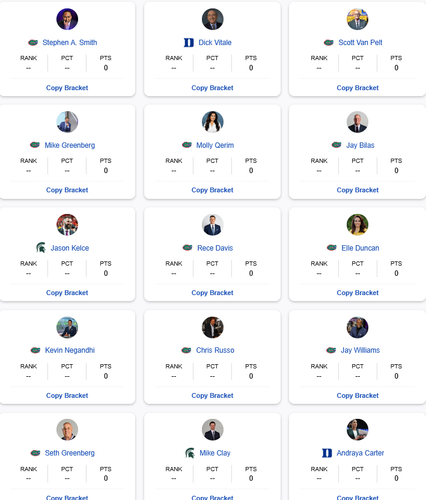Click Elle Duncan's profile photo
This screenshot has height=500, width=426.
click(x=357, y=225)
